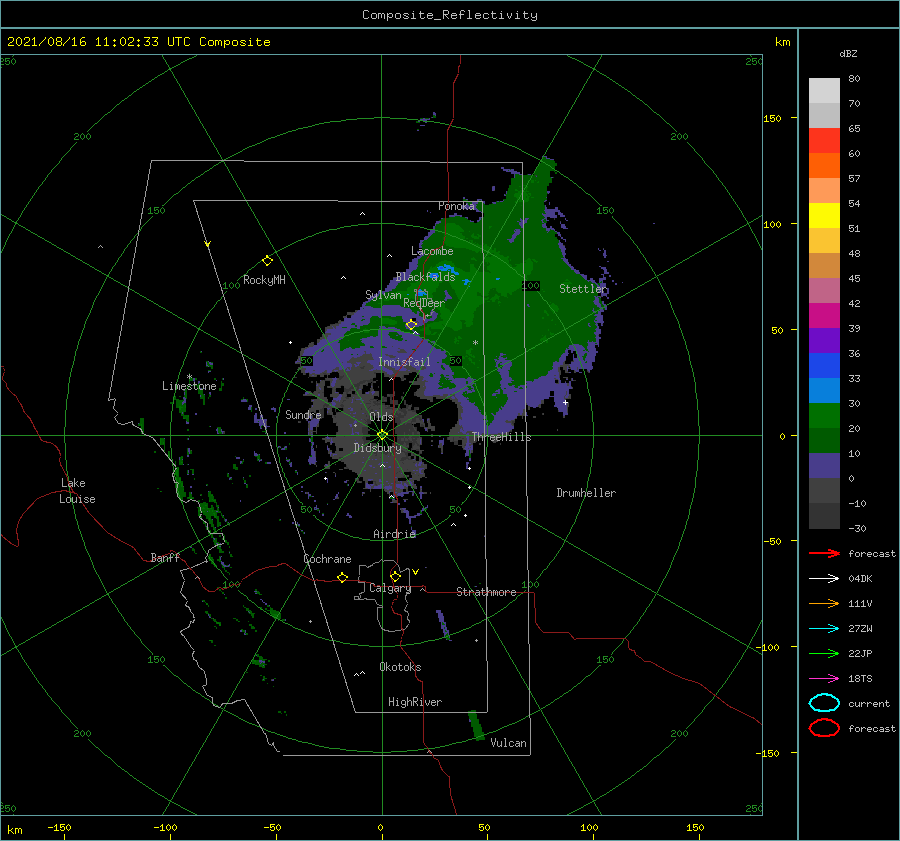The height and width of the screenshot is (841, 900).
Task: Click the Composite_Reflectivity title
Action: click(x=450, y=15)
